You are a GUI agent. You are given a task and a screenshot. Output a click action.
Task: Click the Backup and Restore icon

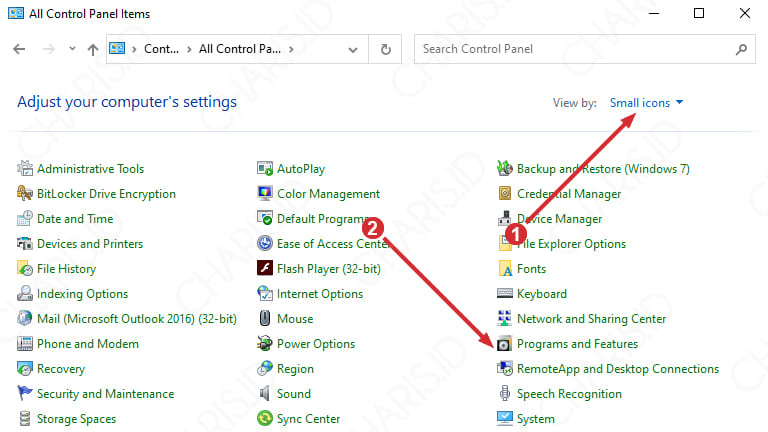(x=505, y=168)
